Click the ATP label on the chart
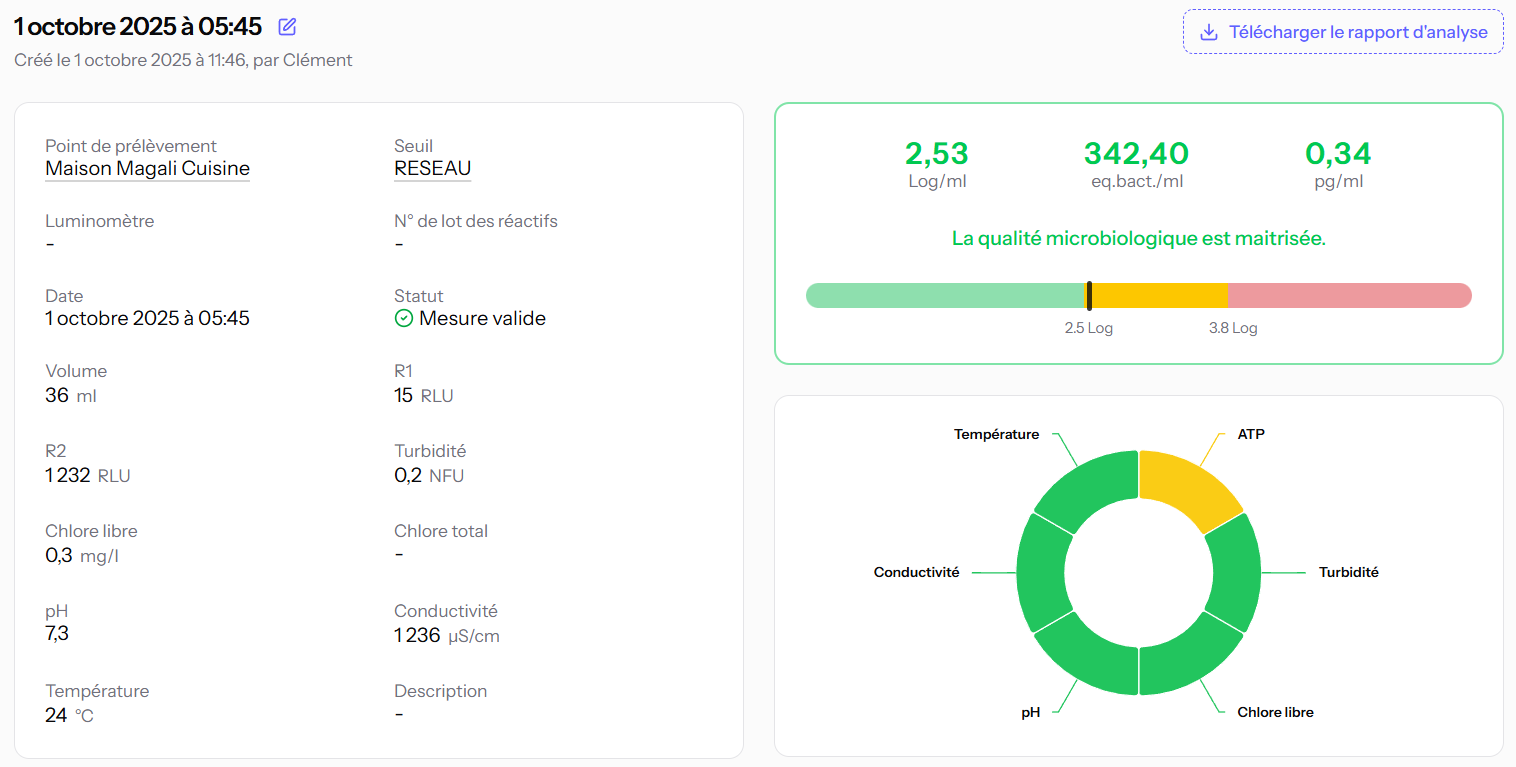1516x767 pixels. (1251, 434)
